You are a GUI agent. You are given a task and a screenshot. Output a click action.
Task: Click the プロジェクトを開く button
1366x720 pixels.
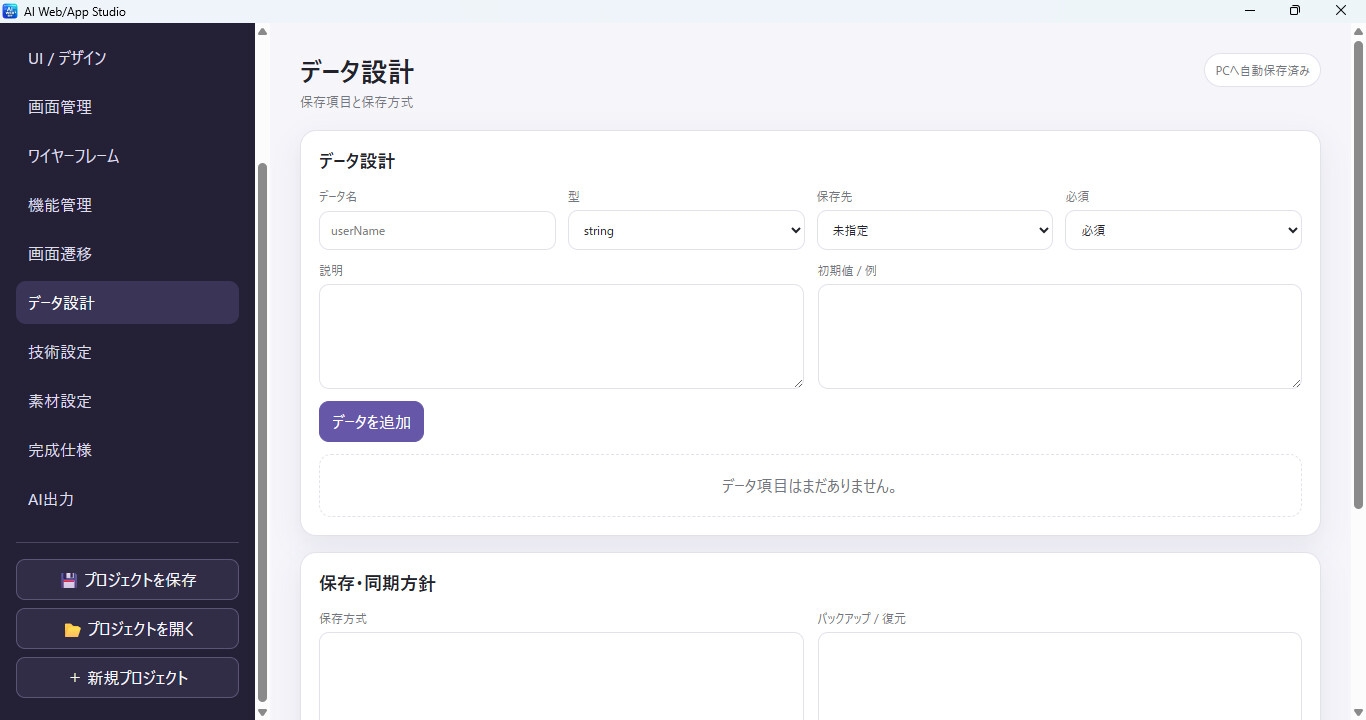[x=127, y=629]
